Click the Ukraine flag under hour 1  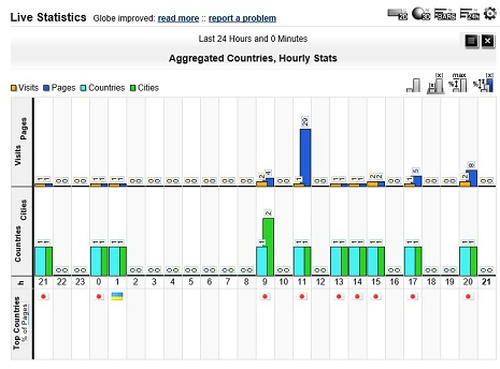click(117, 296)
